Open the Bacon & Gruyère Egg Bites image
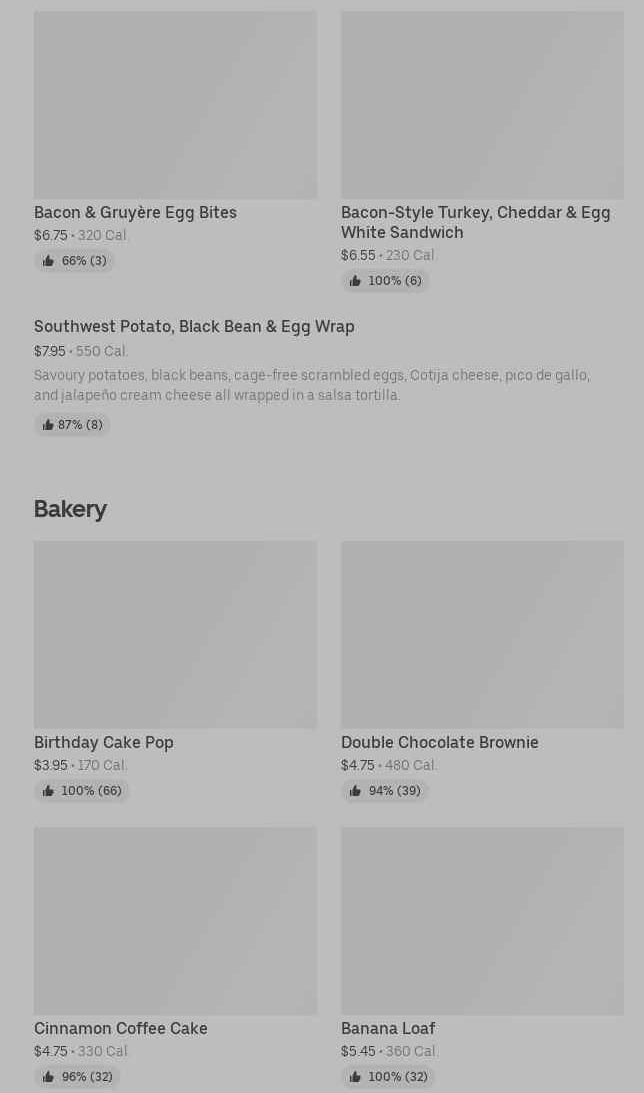The width and height of the screenshot is (644, 1093). click(x=175, y=105)
